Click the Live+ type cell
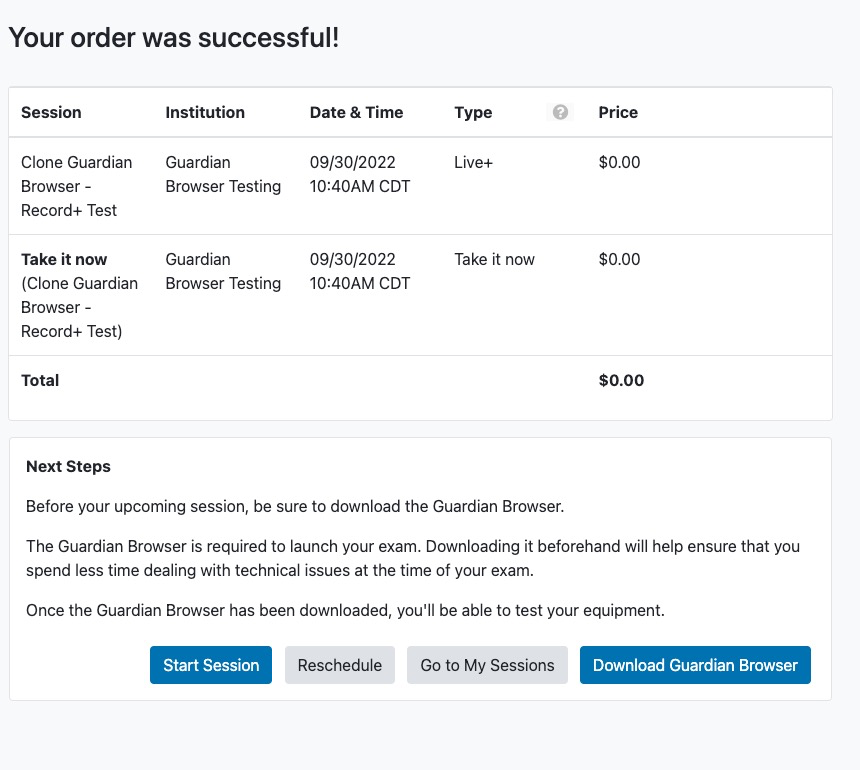 [473, 162]
